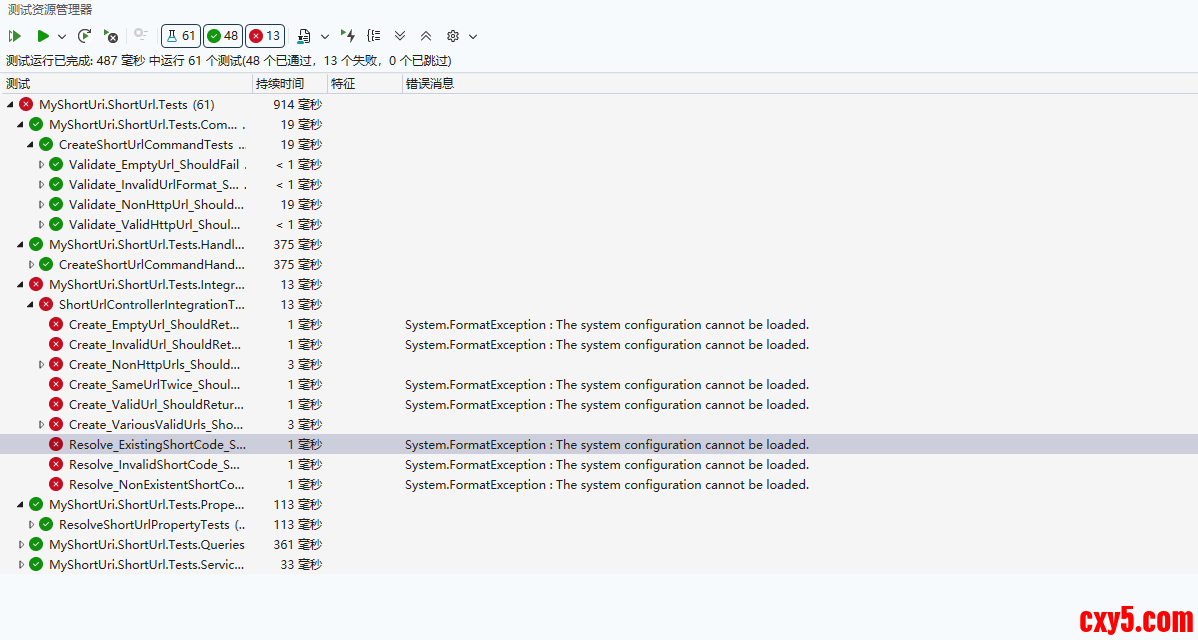Sort by the 持续时间 column header
Viewport: 1198px width, 640px height.
(279, 84)
